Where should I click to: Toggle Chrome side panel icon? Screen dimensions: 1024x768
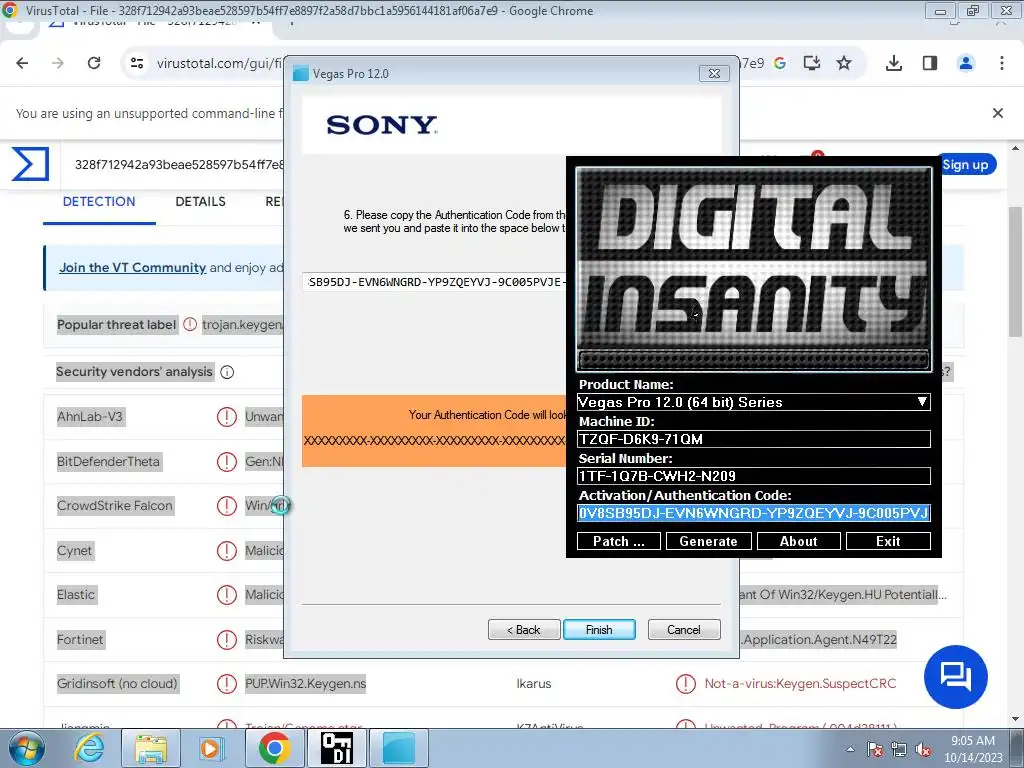click(930, 63)
